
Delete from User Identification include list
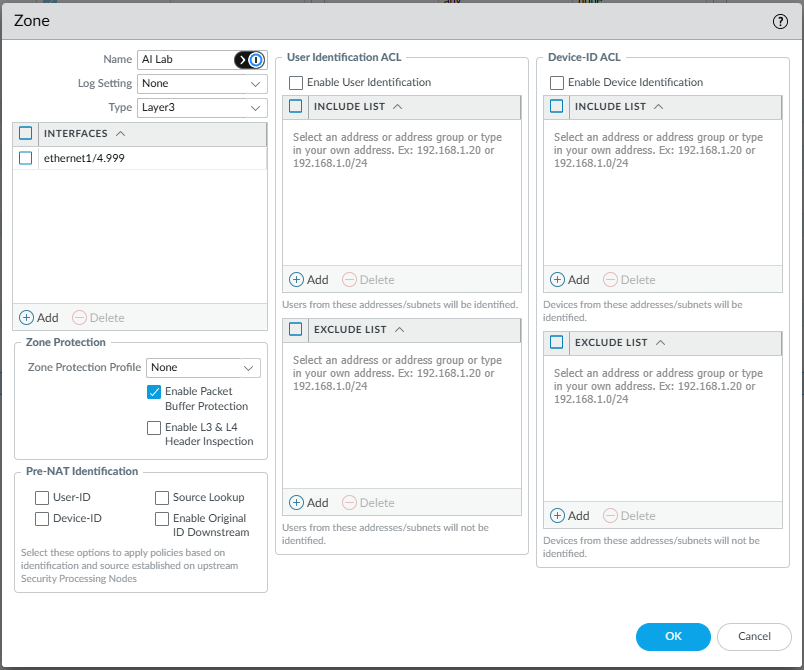(368, 280)
